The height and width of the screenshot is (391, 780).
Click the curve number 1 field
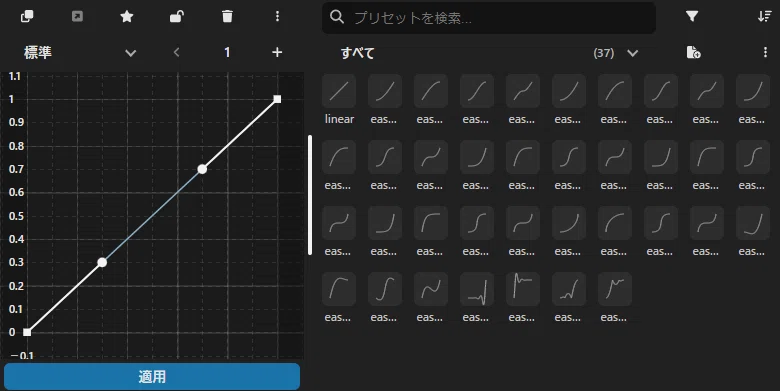tap(227, 52)
